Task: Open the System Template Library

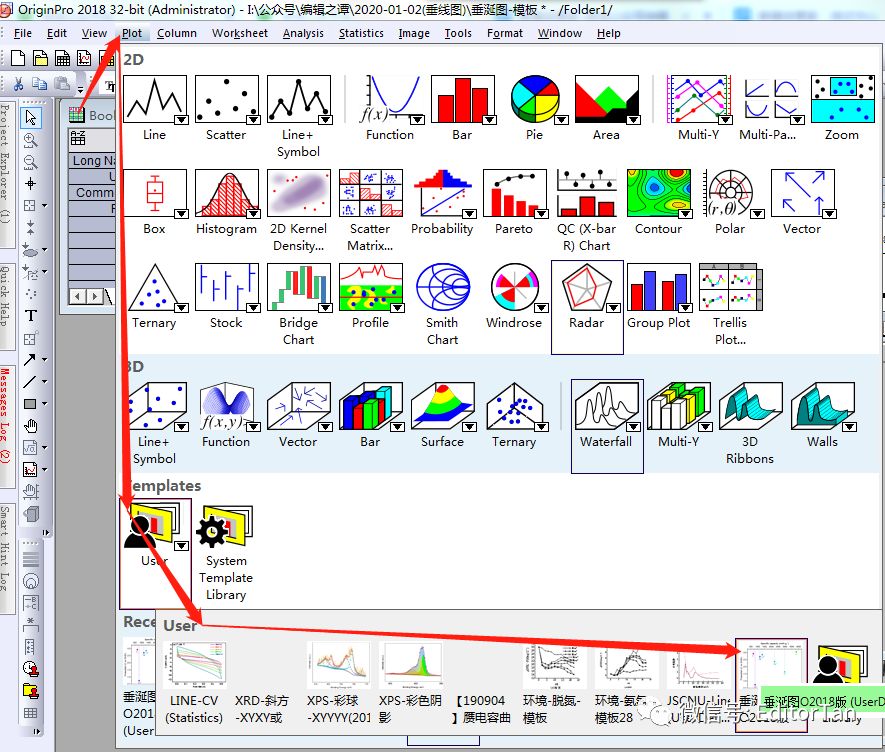Action: tap(226, 526)
